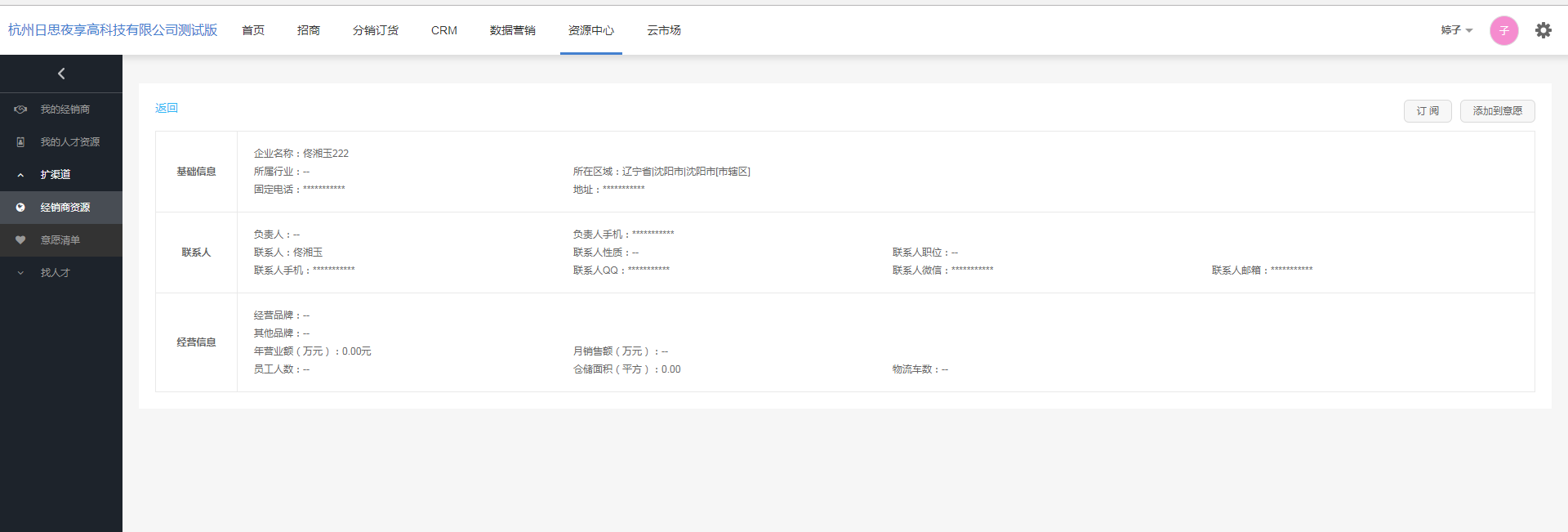Open settings with the gear icon
The height and width of the screenshot is (532, 1568).
(1543, 30)
